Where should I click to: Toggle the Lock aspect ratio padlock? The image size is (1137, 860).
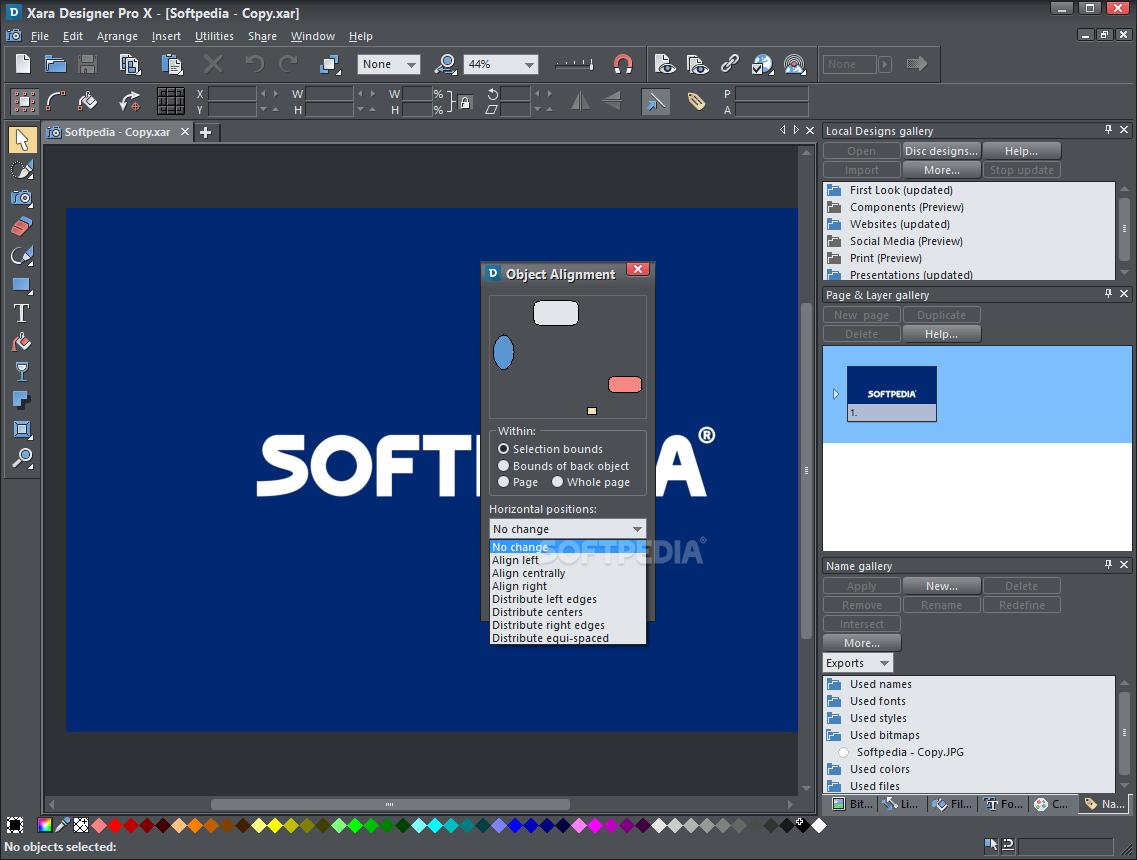click(465, 102)
